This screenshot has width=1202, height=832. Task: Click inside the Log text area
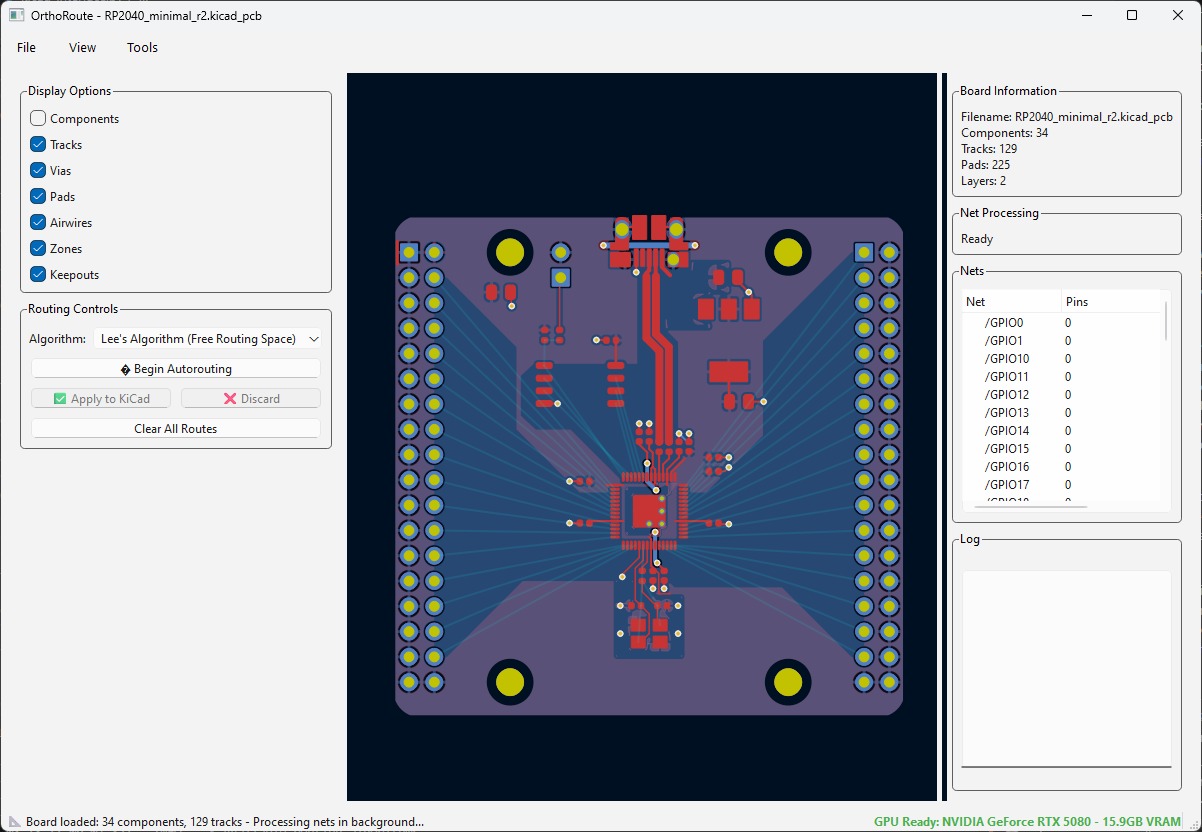click(1067, 669)
